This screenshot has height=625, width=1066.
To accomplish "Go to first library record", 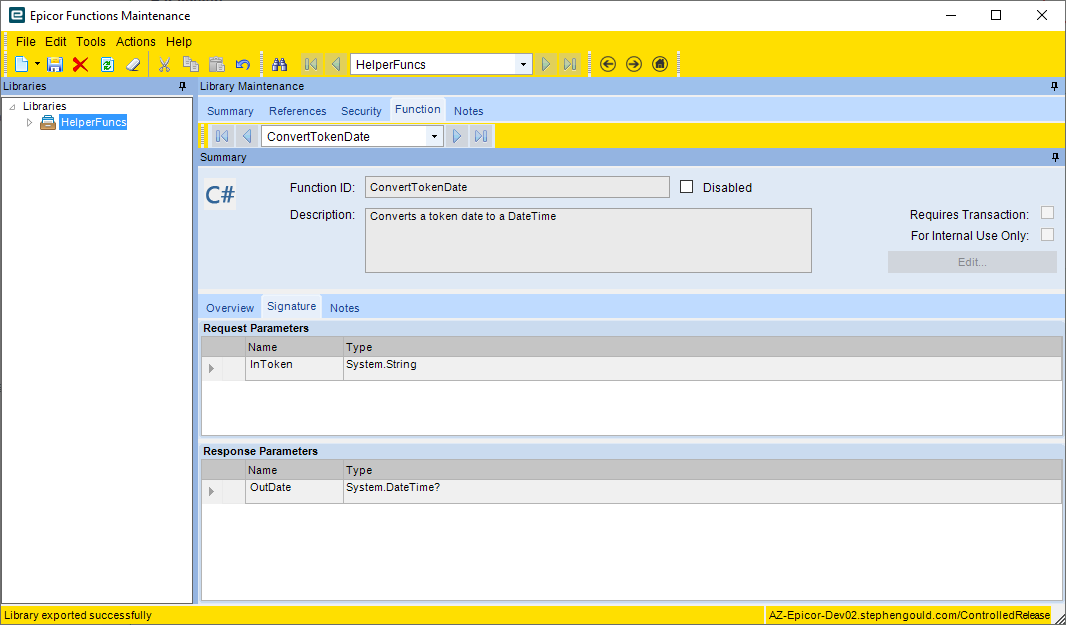I will point(311,65).
